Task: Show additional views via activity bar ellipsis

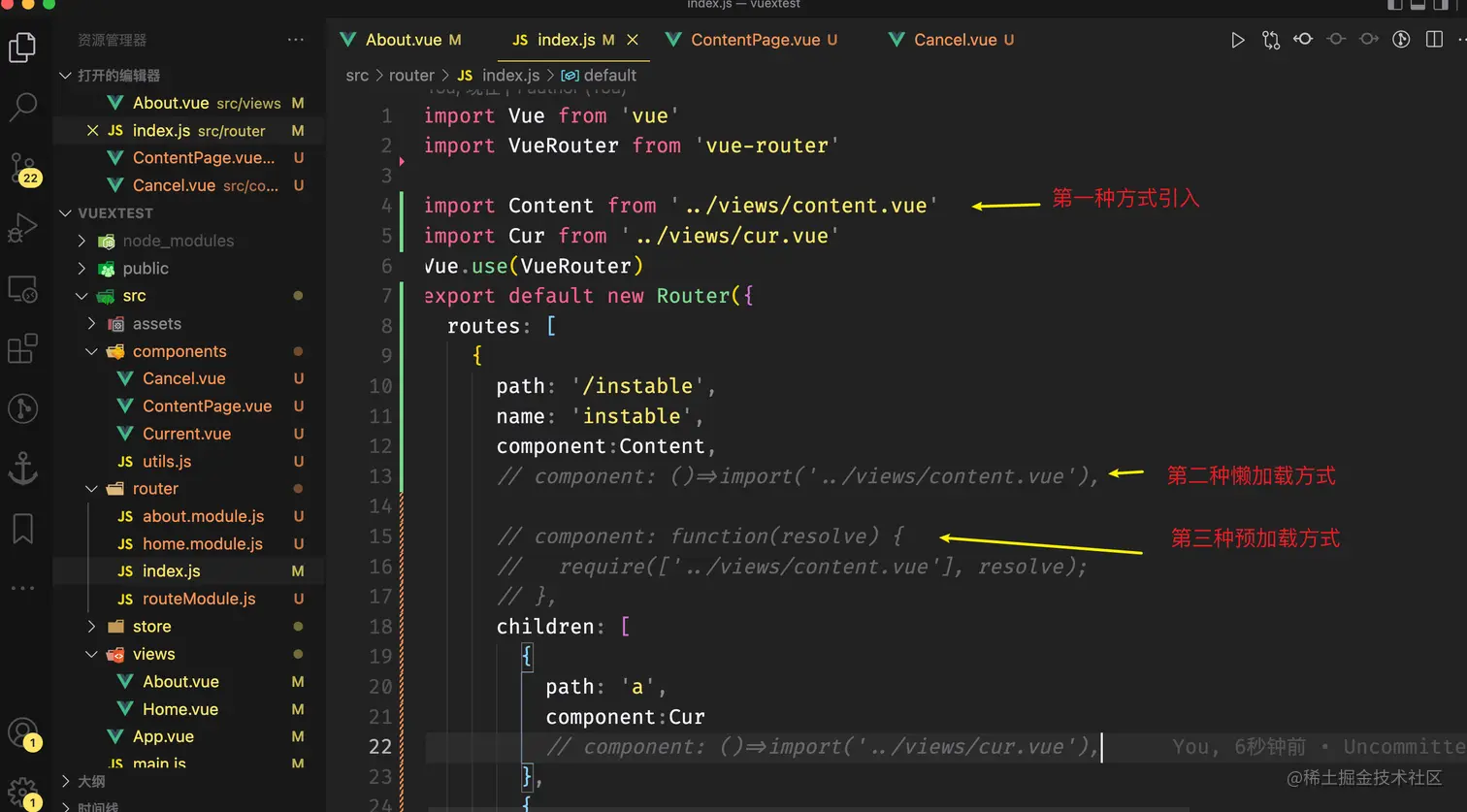Action: 22,588
